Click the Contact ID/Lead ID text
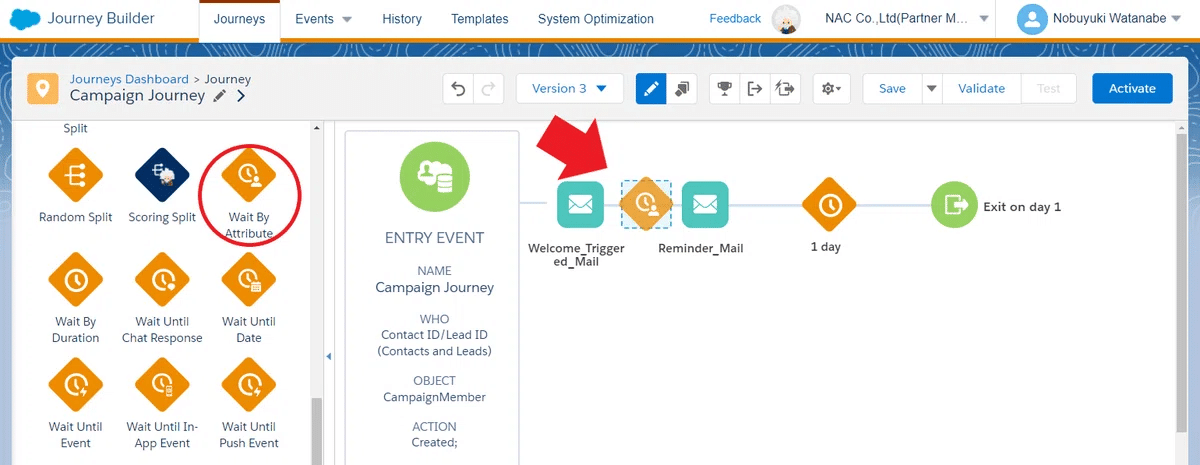 point(434,335)
